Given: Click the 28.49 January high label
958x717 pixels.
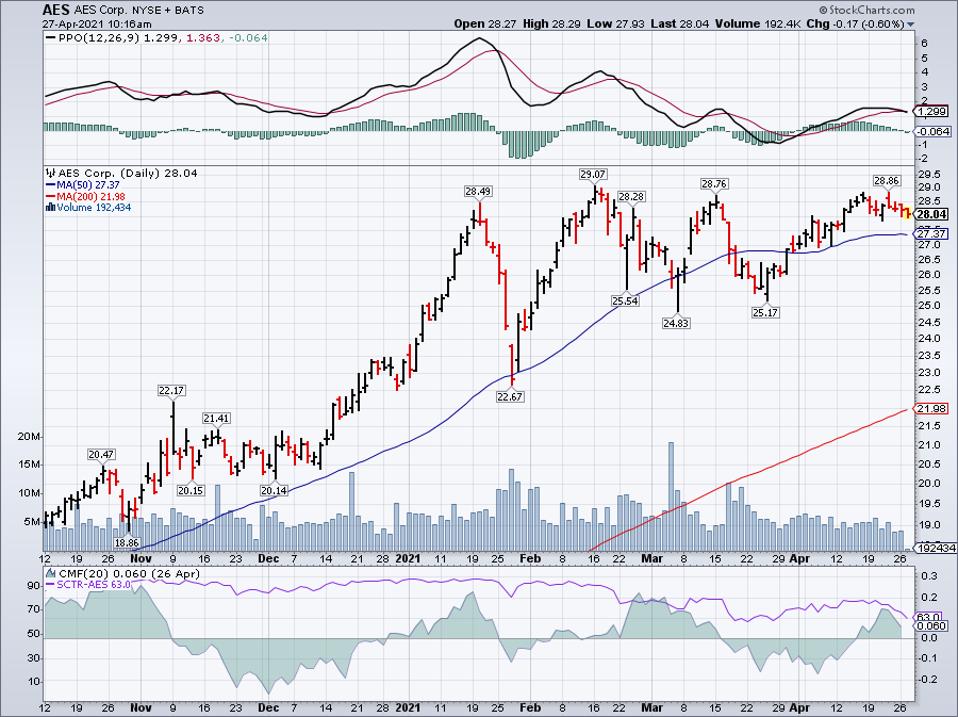Looking at the screenshot, I should point(478,191).
